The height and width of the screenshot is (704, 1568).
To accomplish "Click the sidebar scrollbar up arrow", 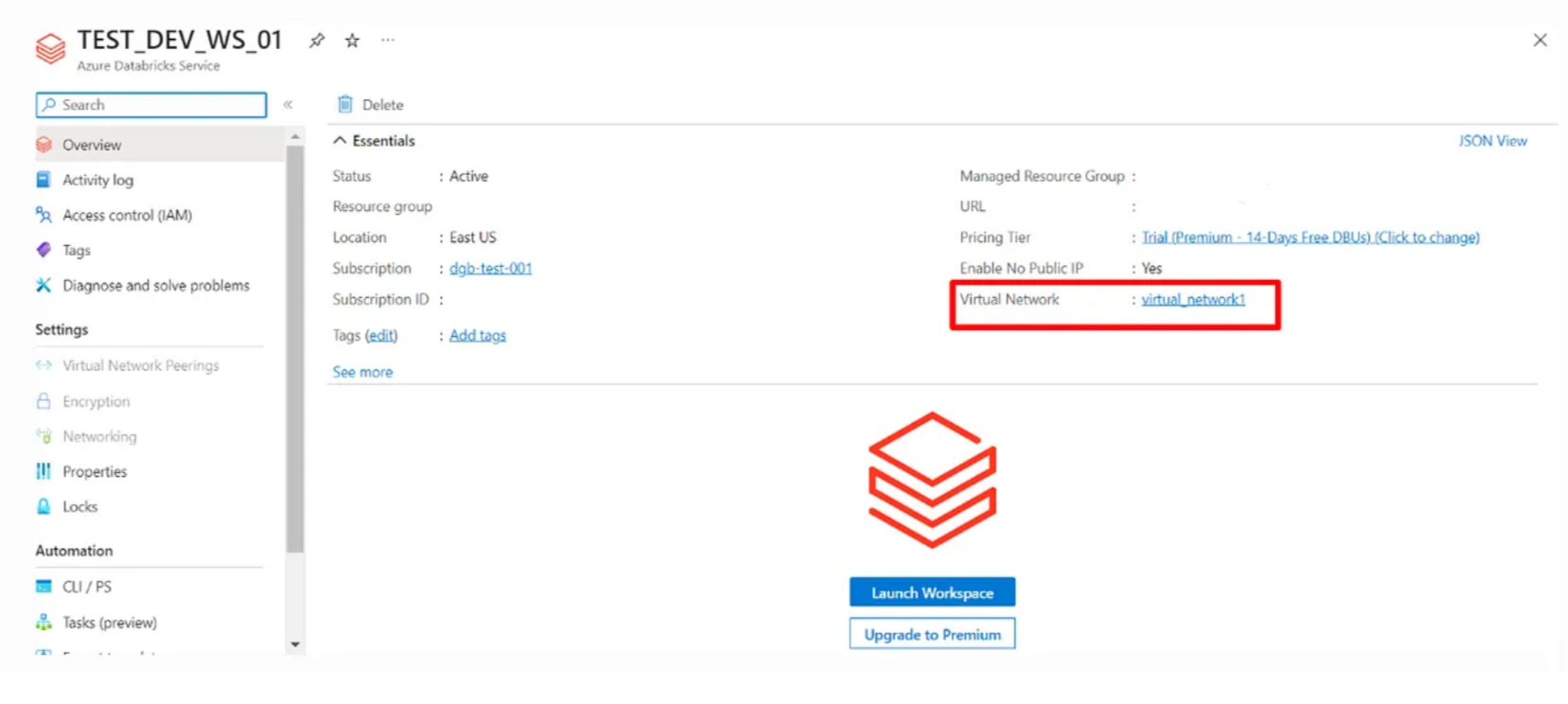I will pyautogui.click(x=295, y=137).
